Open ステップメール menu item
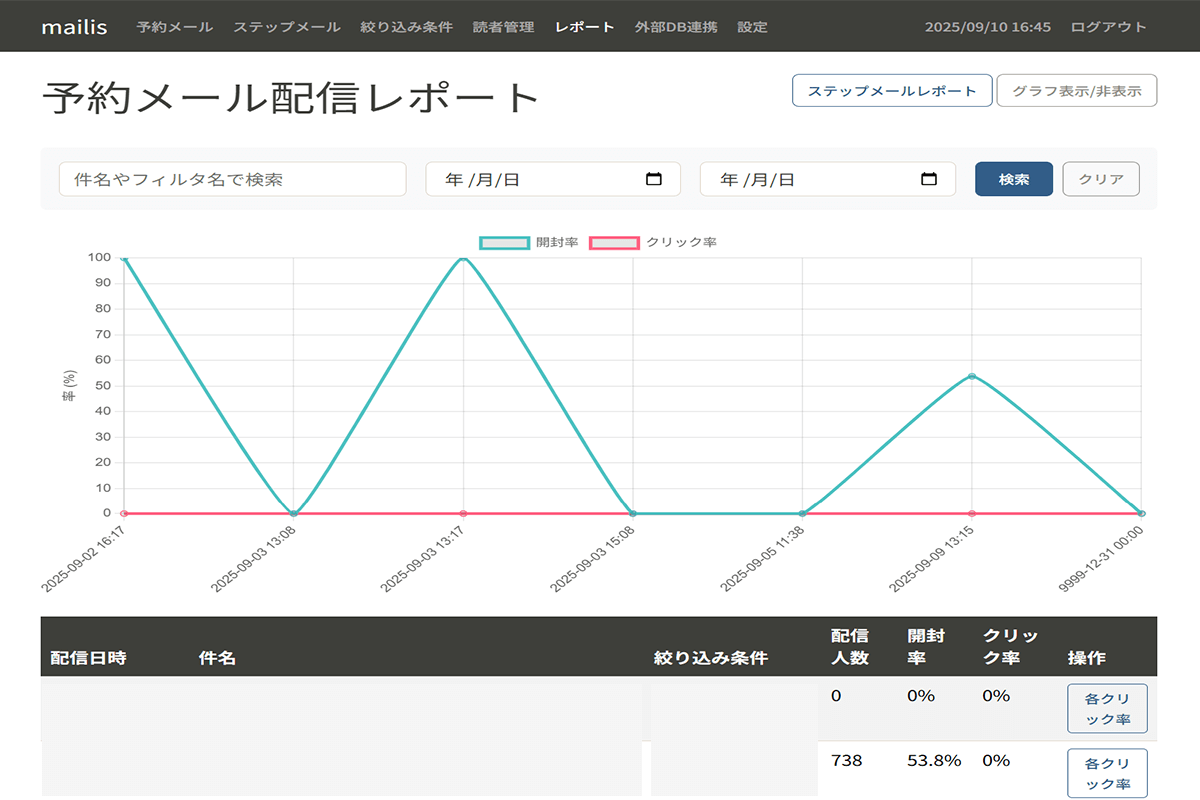 287,27
